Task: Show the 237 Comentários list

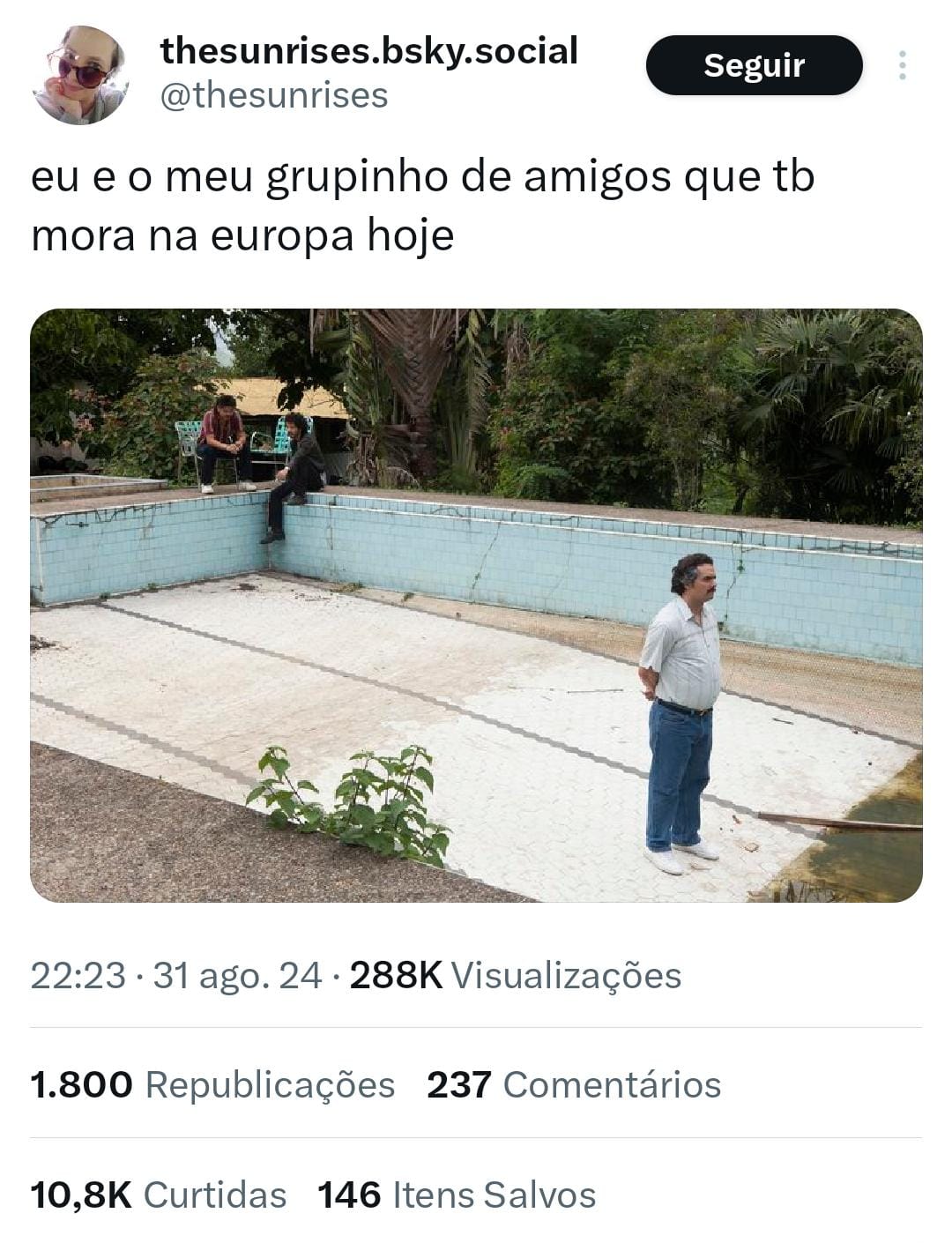Action: (x=574, y=1084)
